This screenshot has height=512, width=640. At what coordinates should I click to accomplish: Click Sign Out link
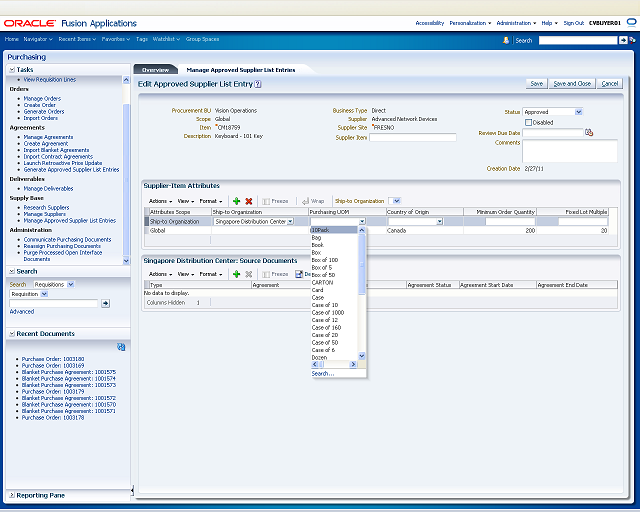(573, 23)
